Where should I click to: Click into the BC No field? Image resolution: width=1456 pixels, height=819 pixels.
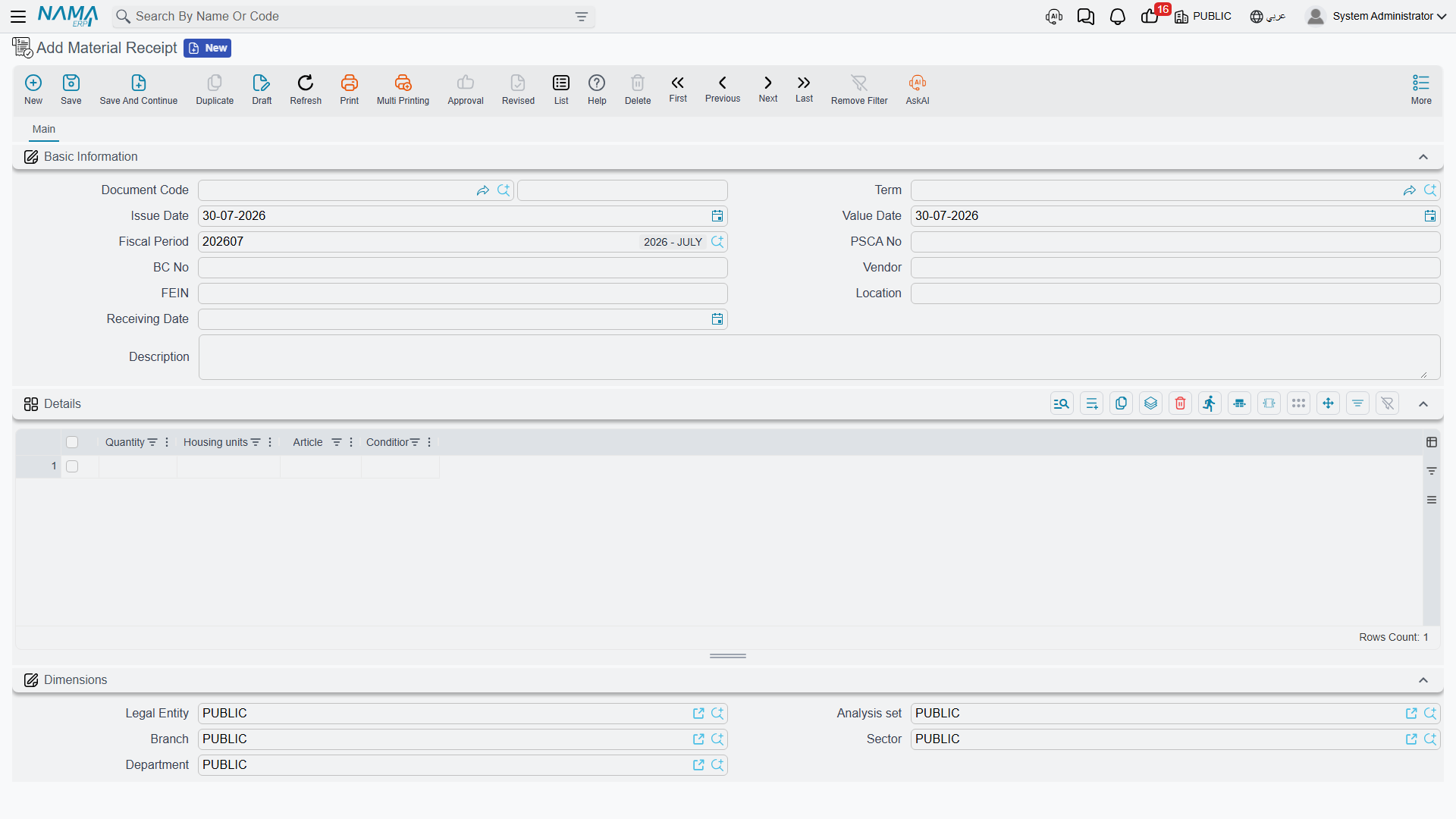click(463, 268)
